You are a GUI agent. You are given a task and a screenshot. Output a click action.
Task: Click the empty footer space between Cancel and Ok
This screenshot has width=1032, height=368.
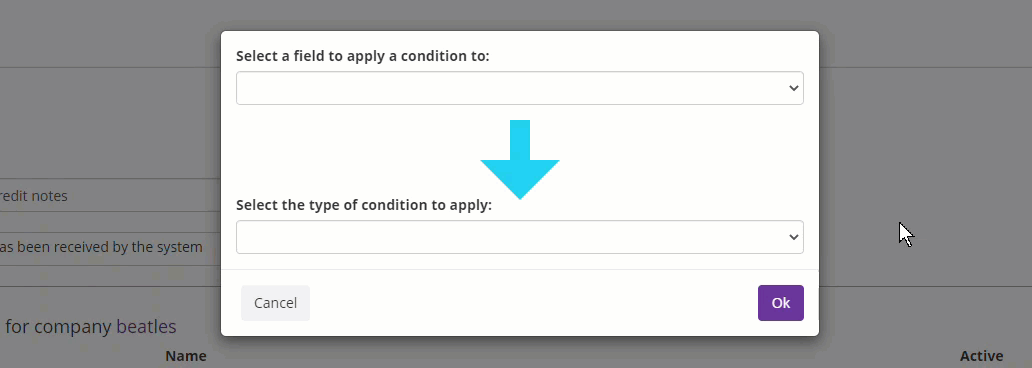click(x=533, y=303)
